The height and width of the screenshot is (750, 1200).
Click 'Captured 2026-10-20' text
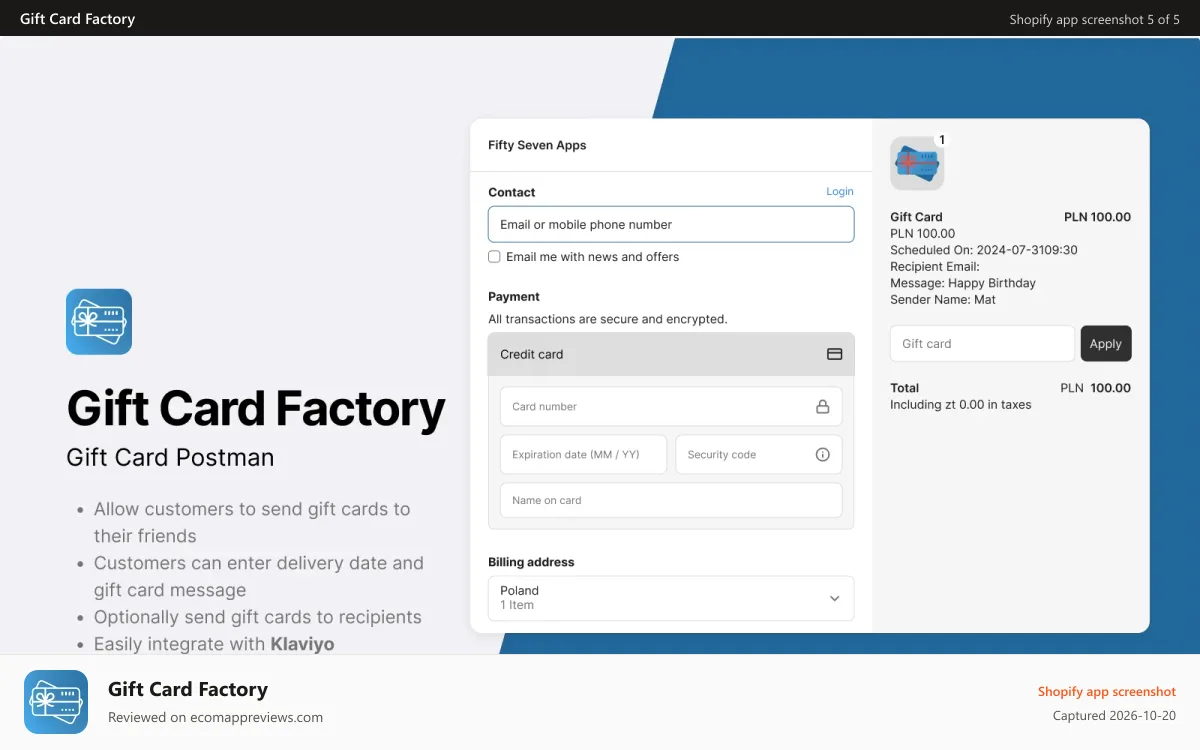click(x=1114, y=716)
